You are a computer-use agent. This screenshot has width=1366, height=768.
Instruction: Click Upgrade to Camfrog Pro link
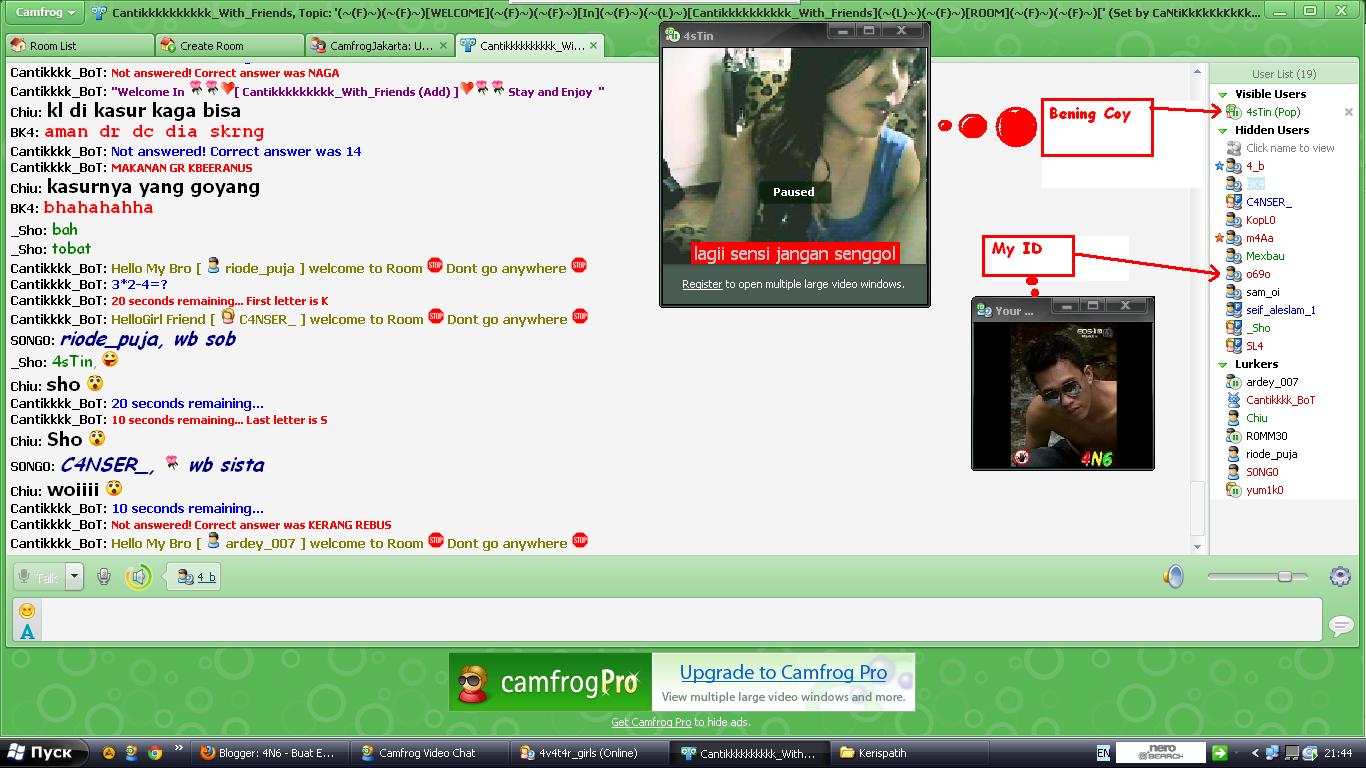783,672
